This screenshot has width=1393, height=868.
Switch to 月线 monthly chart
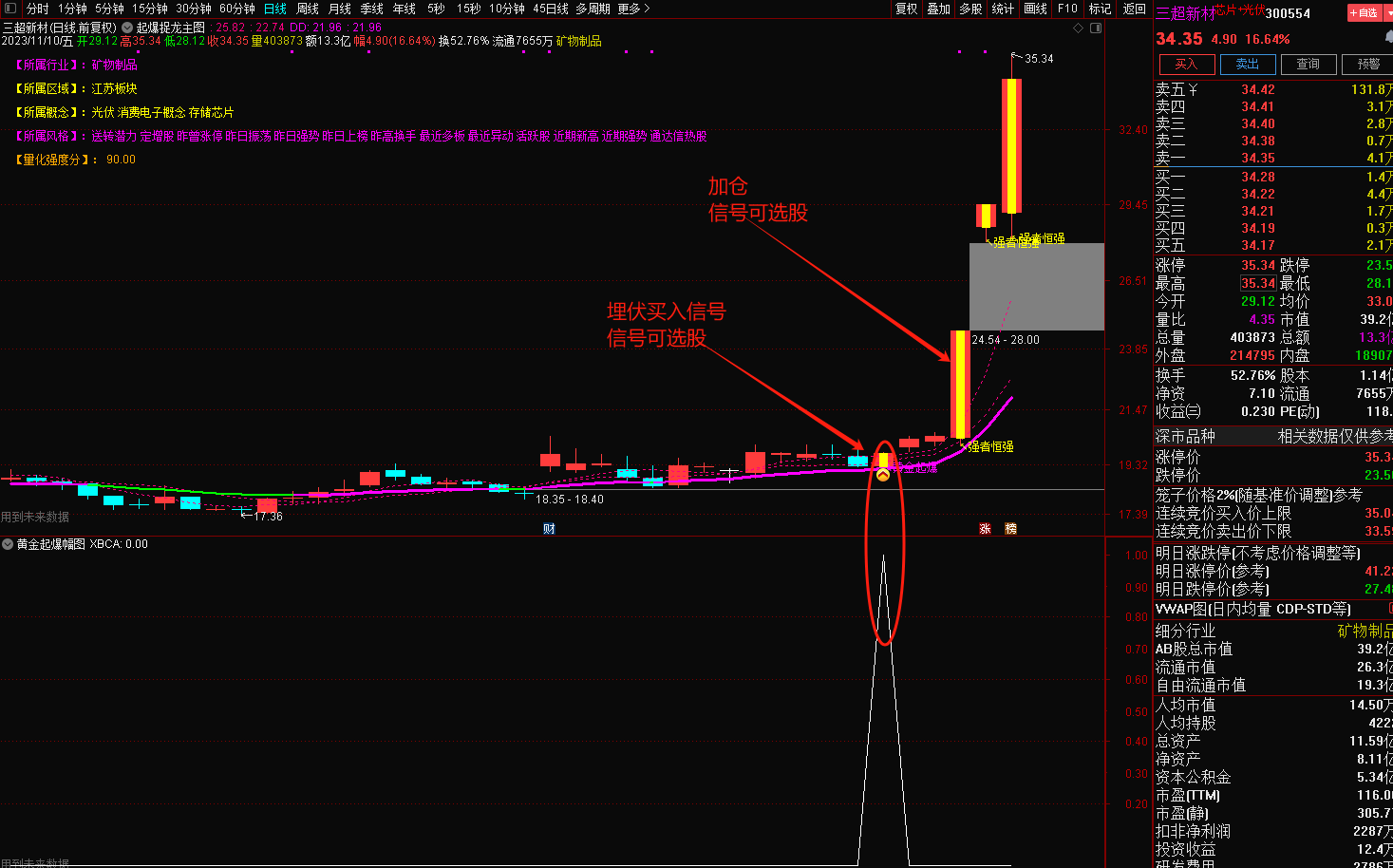tap(340, 9)
